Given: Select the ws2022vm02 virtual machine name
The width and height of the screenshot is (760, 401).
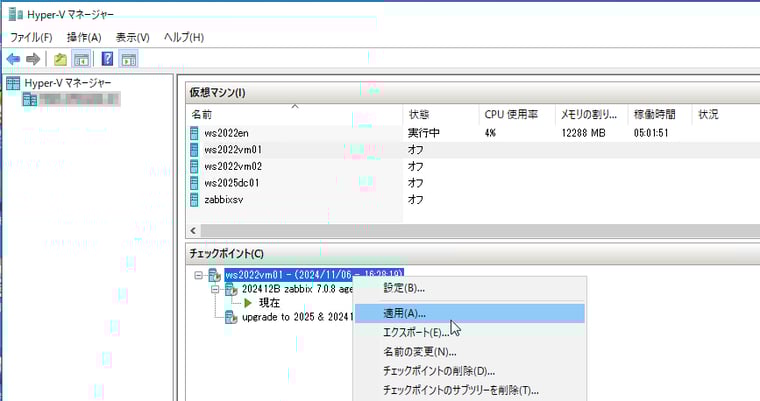Looking at the screenshot, I should (x=233, y=166).
